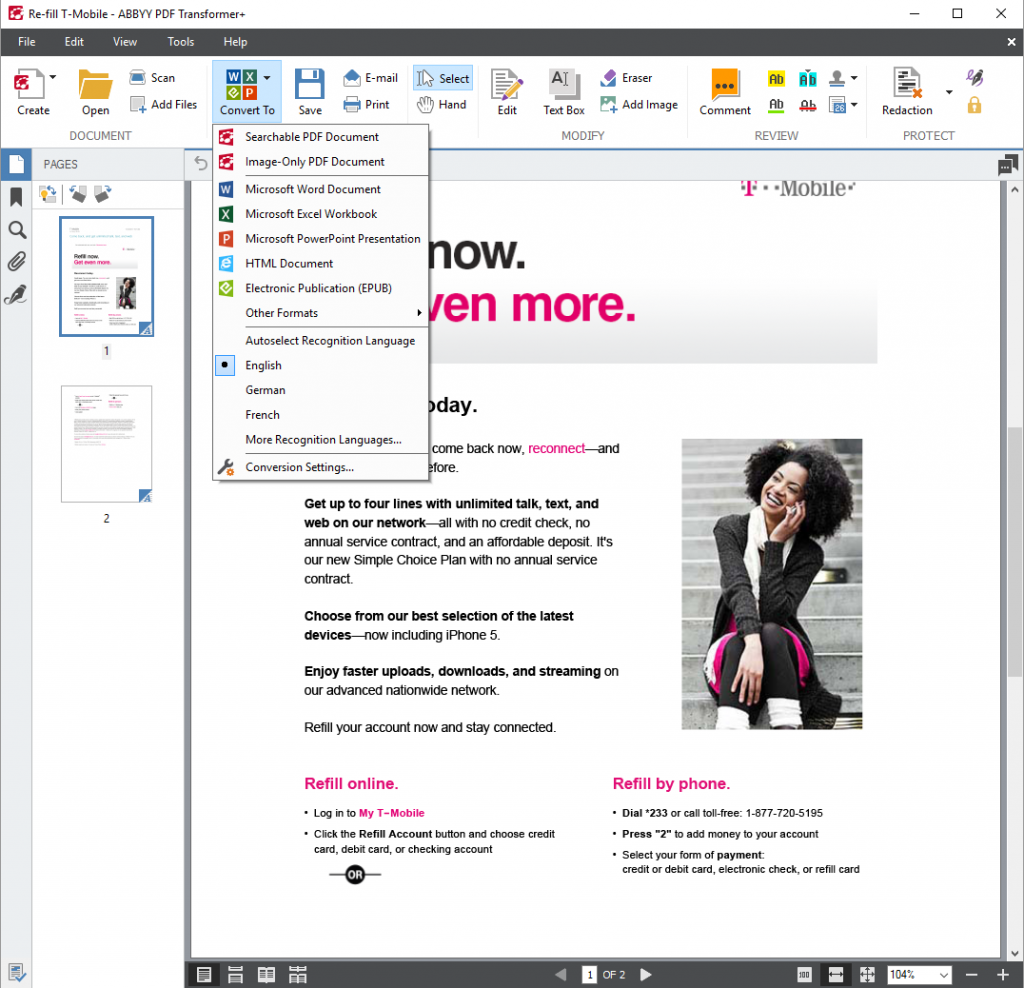This screenshot has height=988, width=1024.
Task: Switch to two-page view mode
Action: pyautogui.click(x=266, y=975)
